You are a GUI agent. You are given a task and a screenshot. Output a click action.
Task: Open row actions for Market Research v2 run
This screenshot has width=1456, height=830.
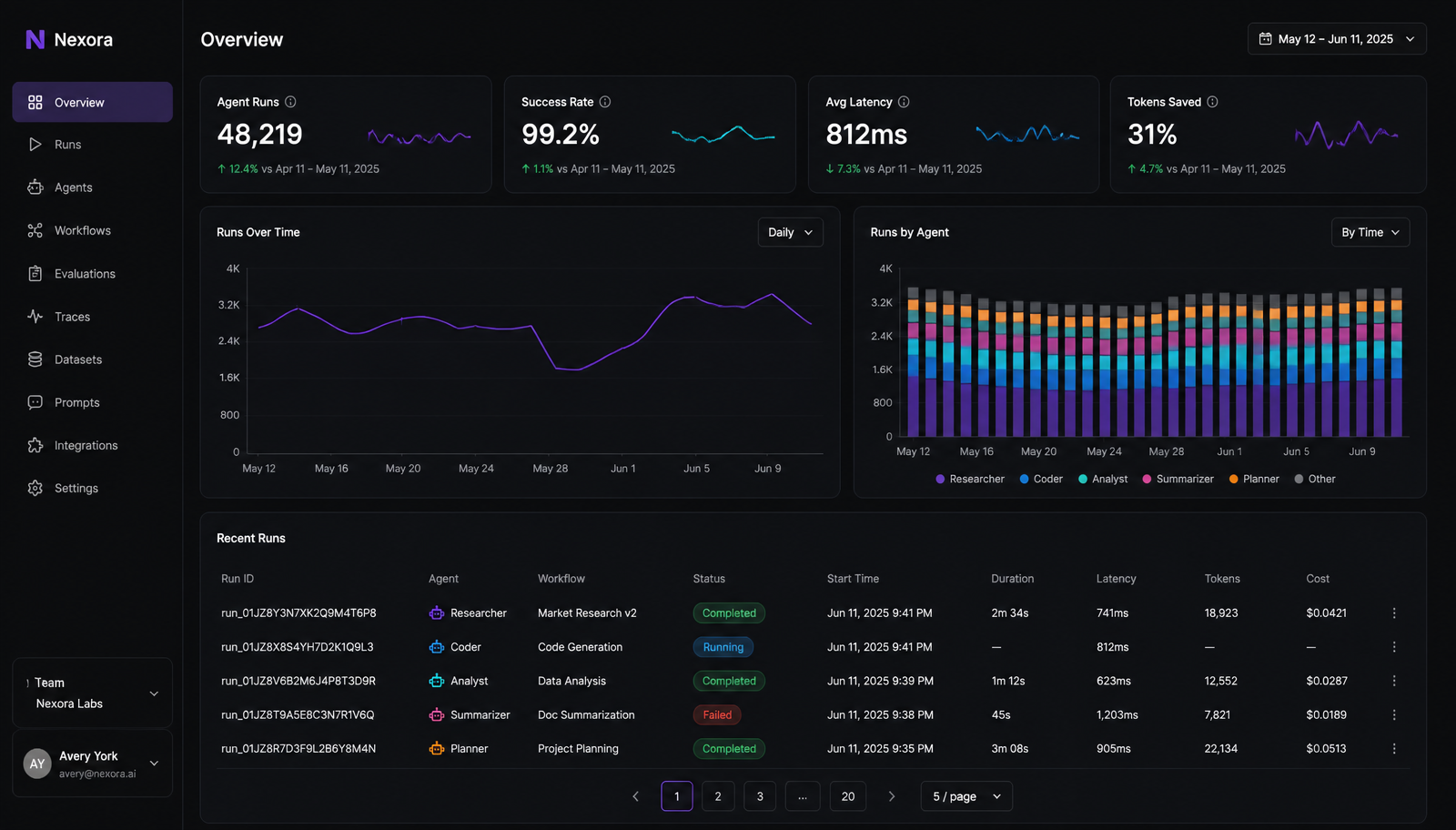[1394, 613]
